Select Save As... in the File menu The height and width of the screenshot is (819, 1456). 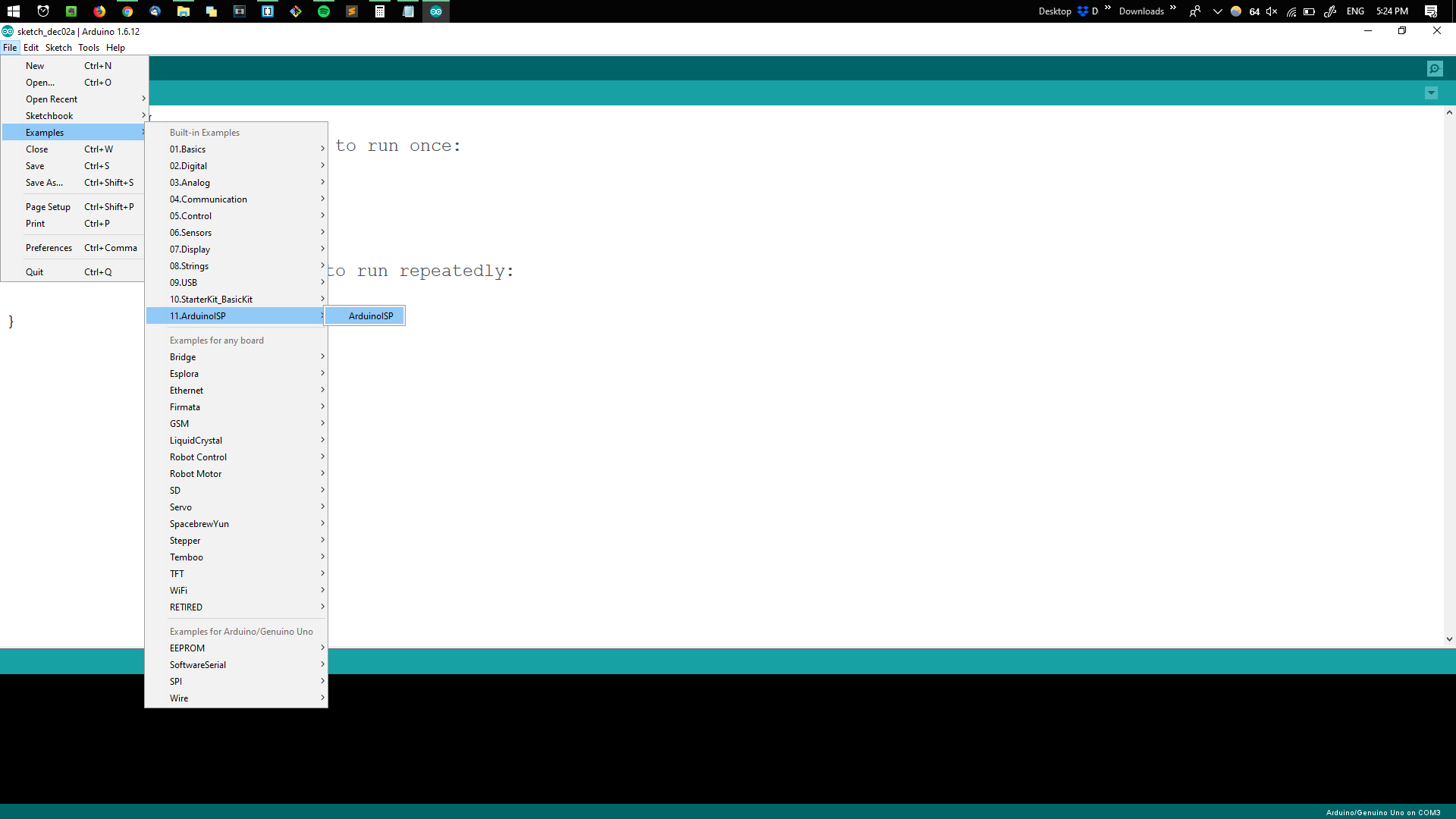point(73,183)
